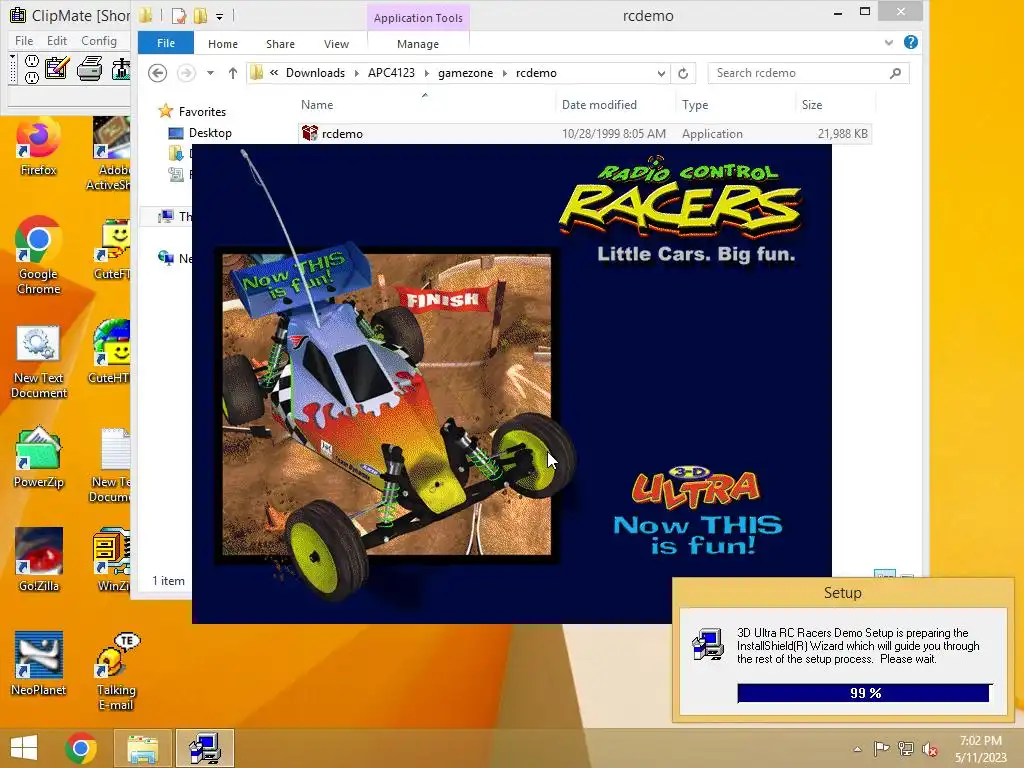The height and width of the screenshot is (768, 1024).
Task: Click the Refresh button beside address bar
Action: (683, 73)
